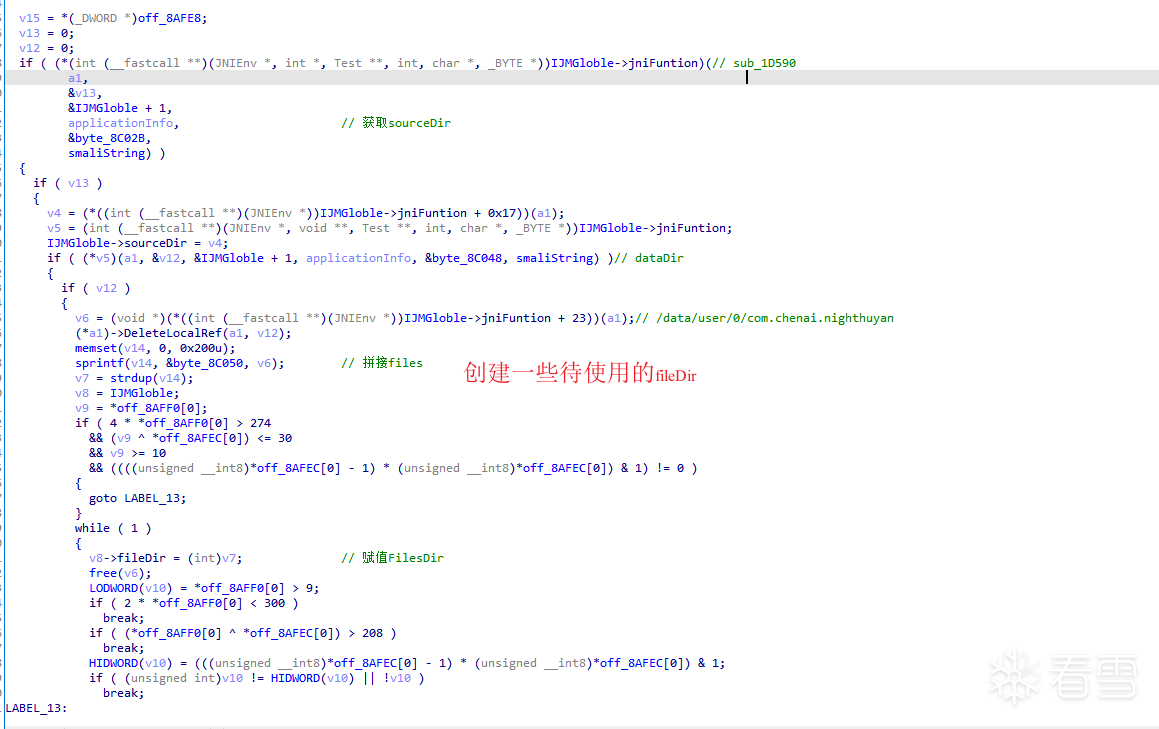Click the sprintf function name
This screenshot has width=1159, height=729.
(x=99, y=362)
